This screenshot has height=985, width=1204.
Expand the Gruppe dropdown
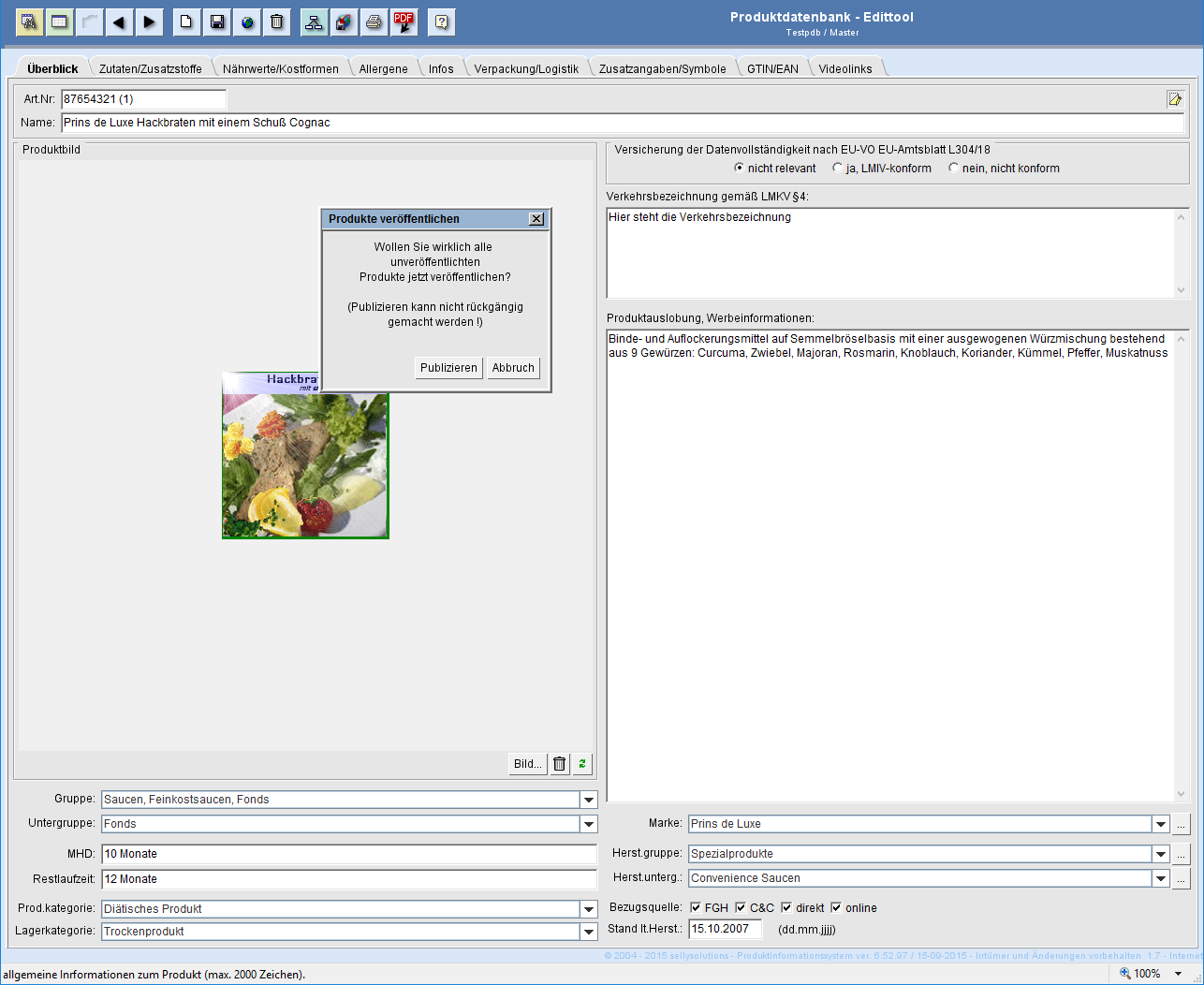(x=589, y=800)
